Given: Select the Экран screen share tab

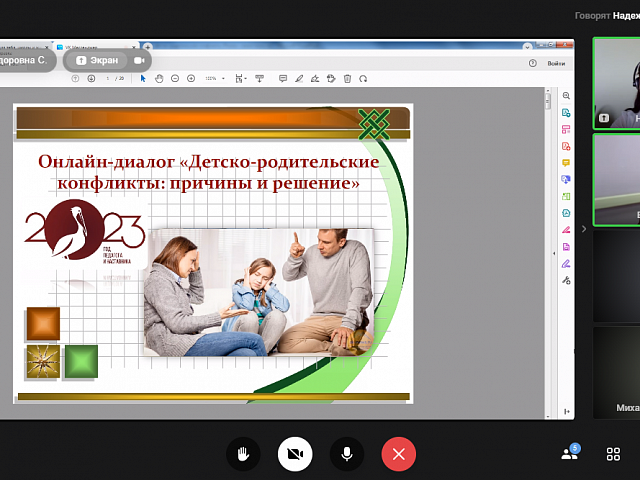Looking at the screenshot, I should [x=95, y=60].
